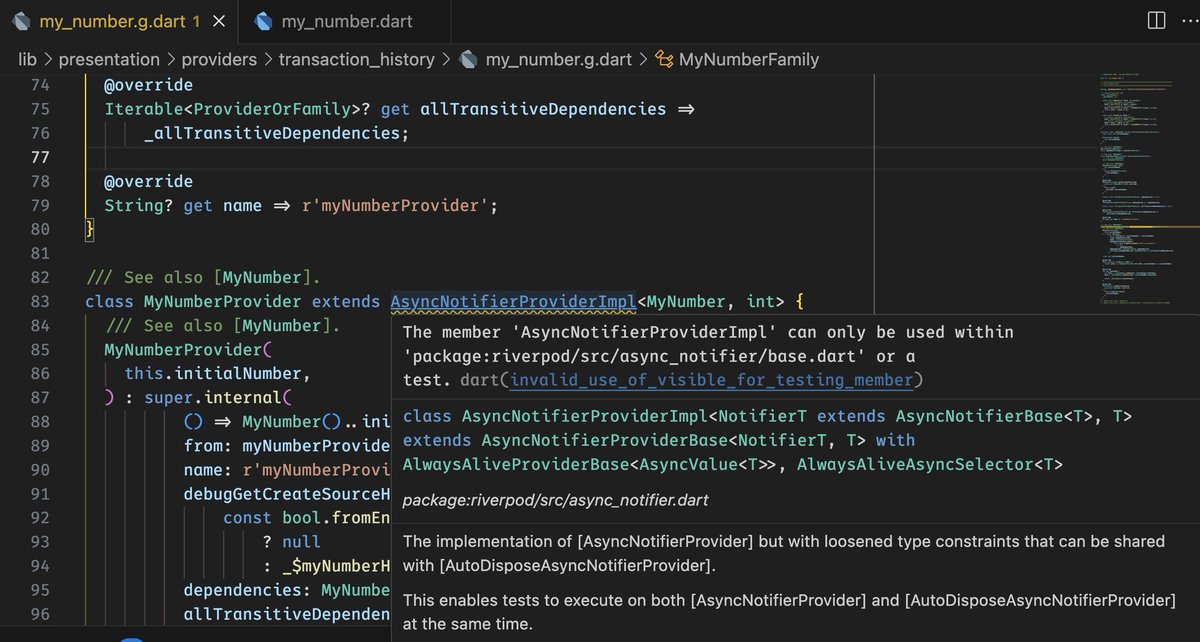1200x642 pixels.
Task: Click the split editor icon
Action: point(1155,20)
